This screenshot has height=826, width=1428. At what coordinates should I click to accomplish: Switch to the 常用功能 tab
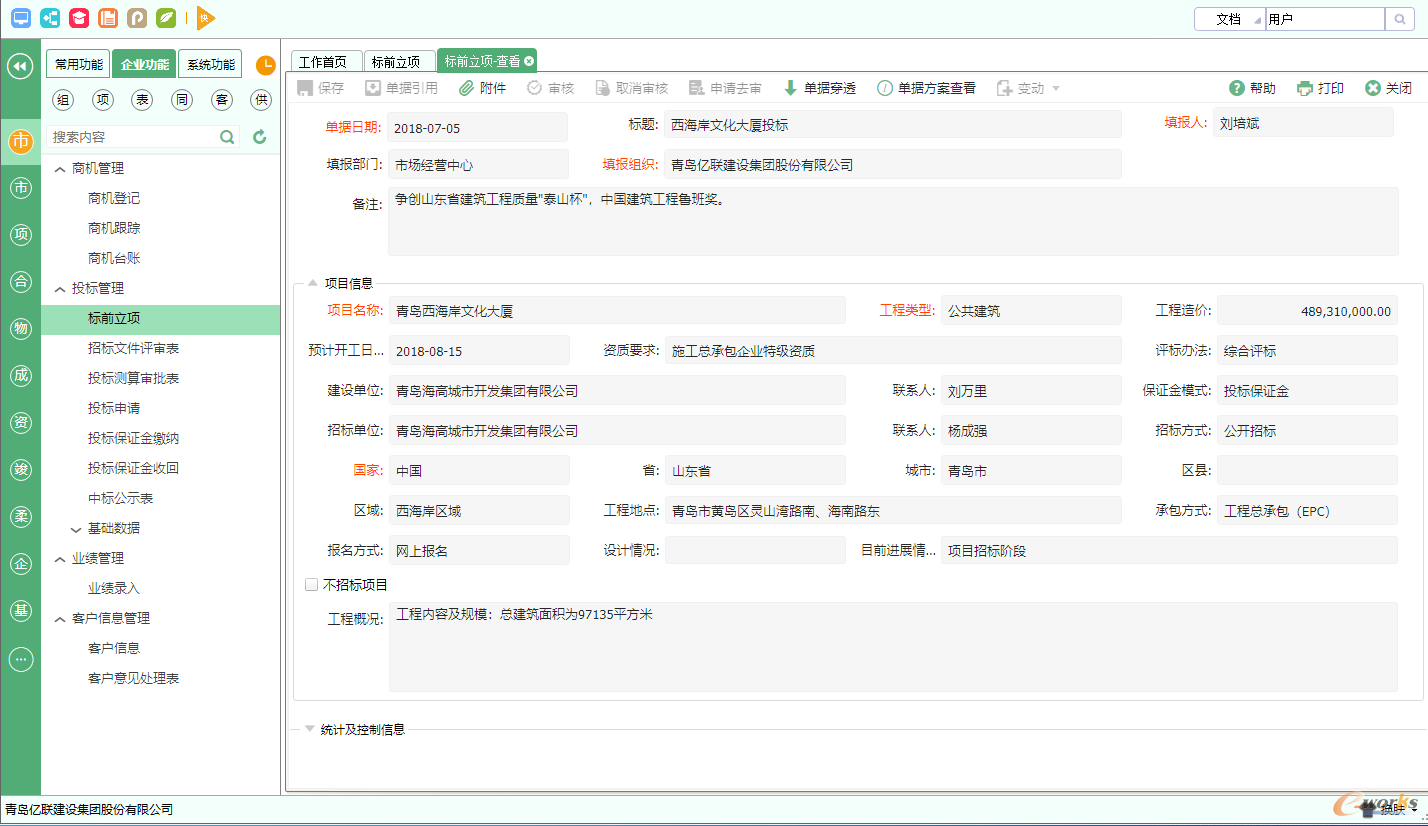point(78,64)
